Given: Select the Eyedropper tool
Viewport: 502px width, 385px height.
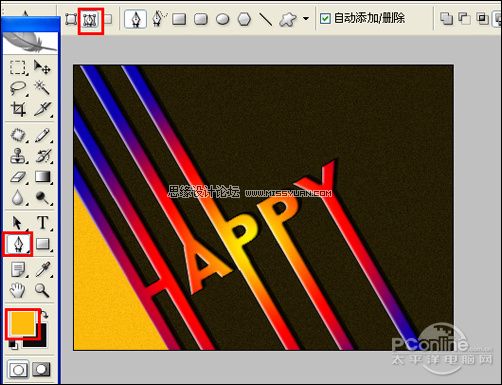Looking at the screenshot, I should pos(42,269).
